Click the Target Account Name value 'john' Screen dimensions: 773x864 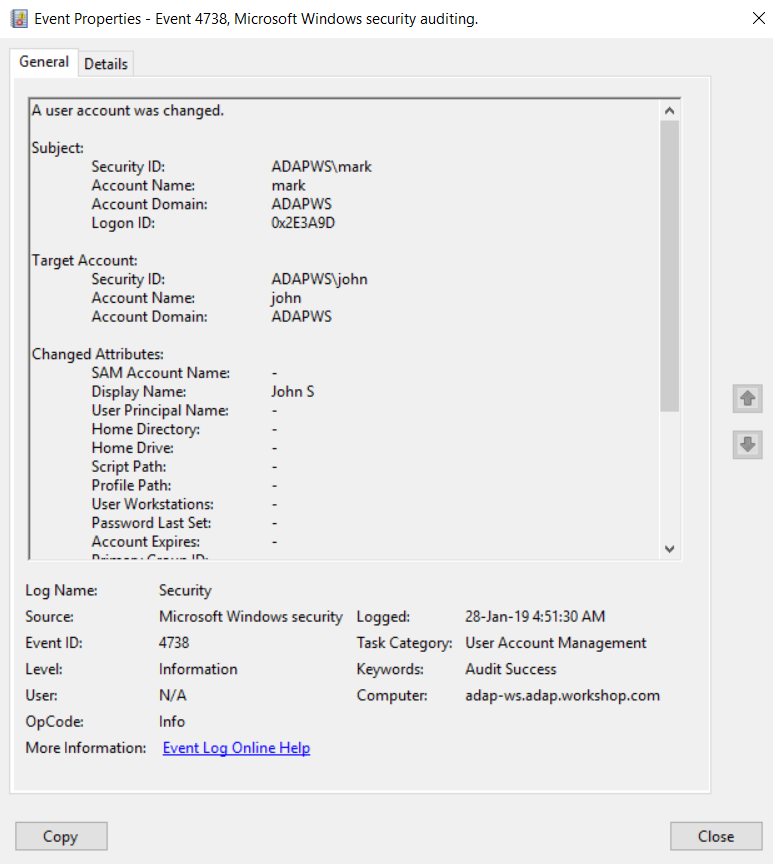tap(286, 298)
